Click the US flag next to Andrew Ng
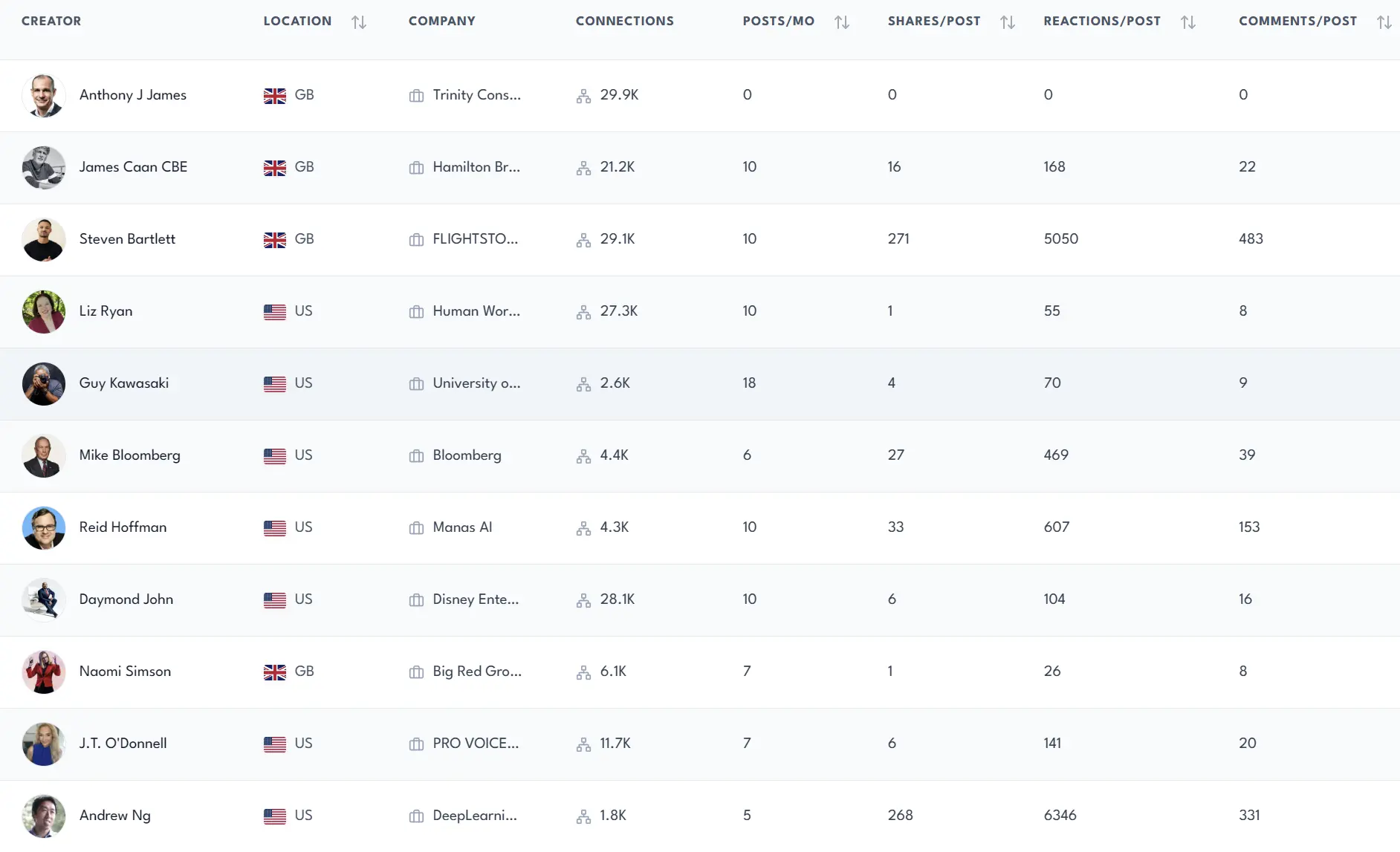 (275, 816)
